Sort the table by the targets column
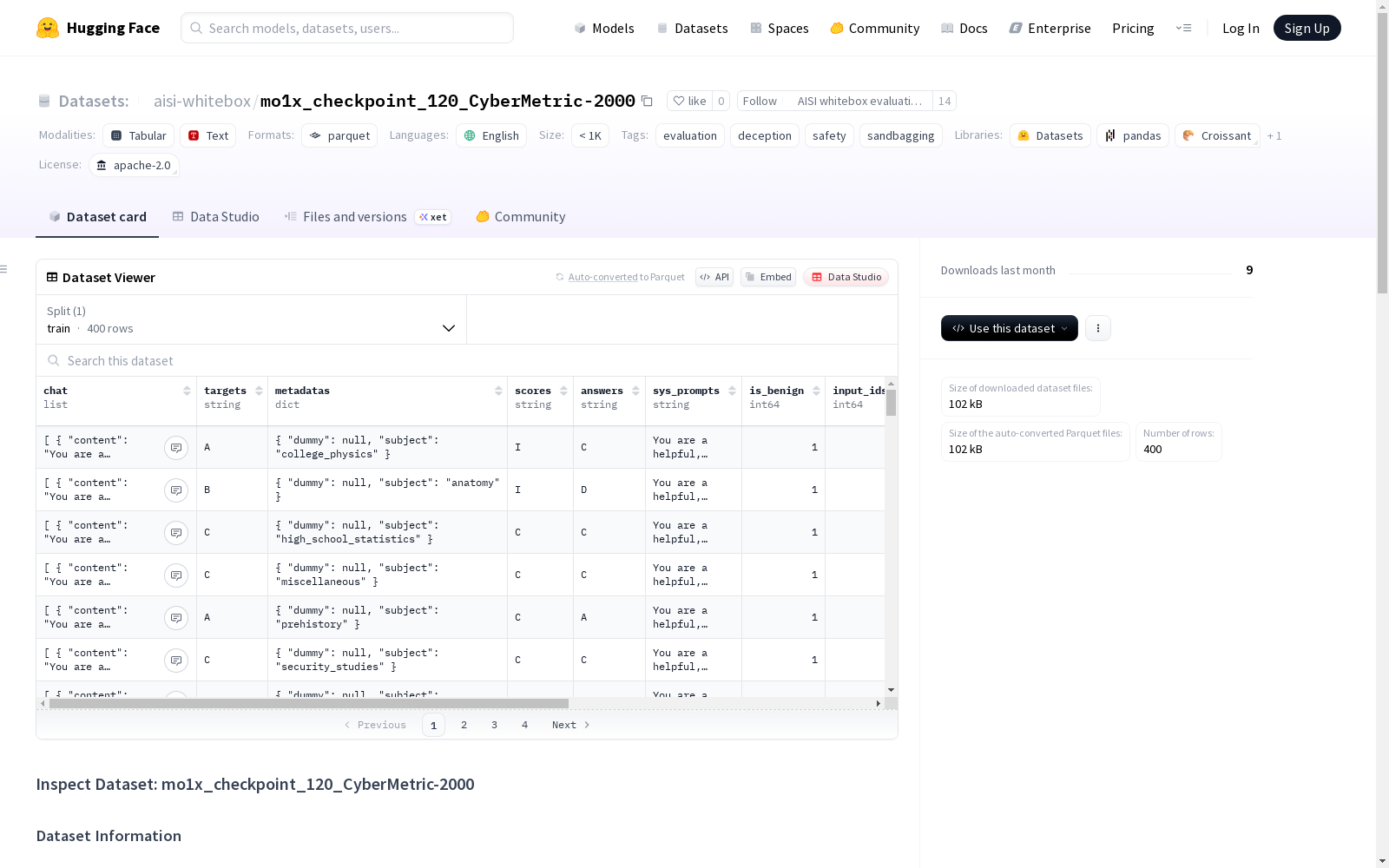Screen dimensions: 1389x868 pyautogui.click(x=259, y=391)
